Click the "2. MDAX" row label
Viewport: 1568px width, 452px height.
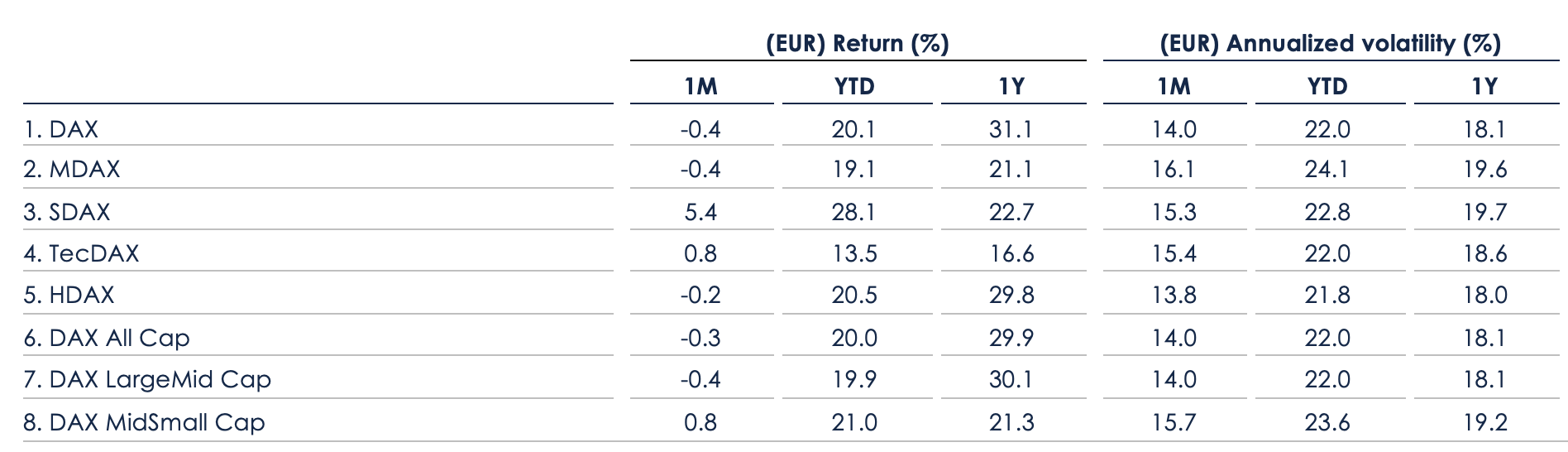[72, 170]
